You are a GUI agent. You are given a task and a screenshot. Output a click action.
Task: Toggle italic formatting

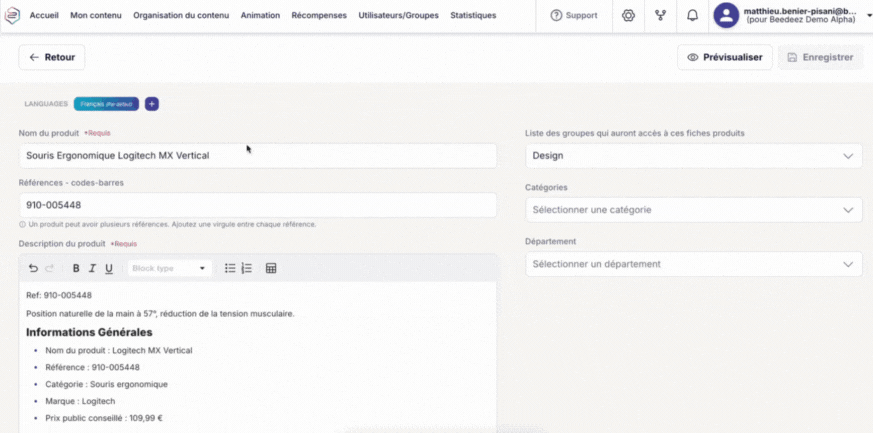pos(92,268)
